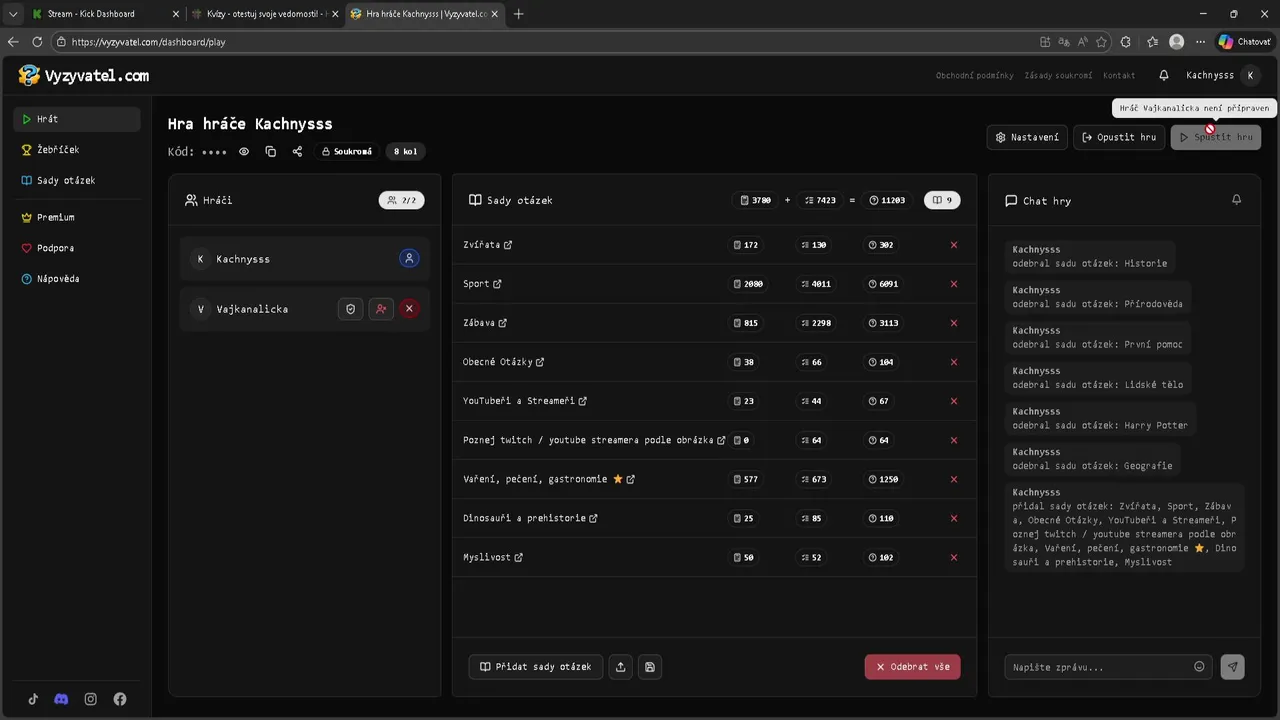Remove Myslivost question set

point(954,557)
